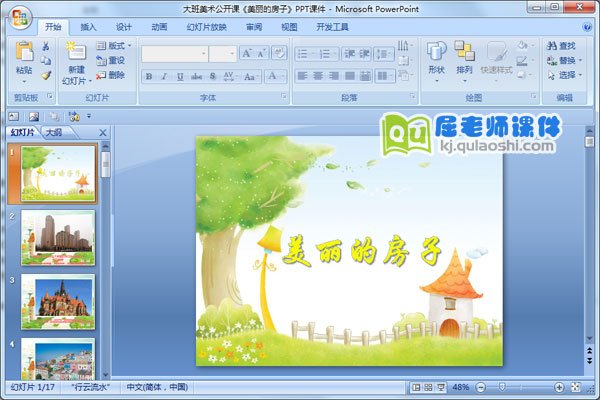Open the font color dropdown arrow
Viewport: 600px width, 400px height.
(283, 76)
